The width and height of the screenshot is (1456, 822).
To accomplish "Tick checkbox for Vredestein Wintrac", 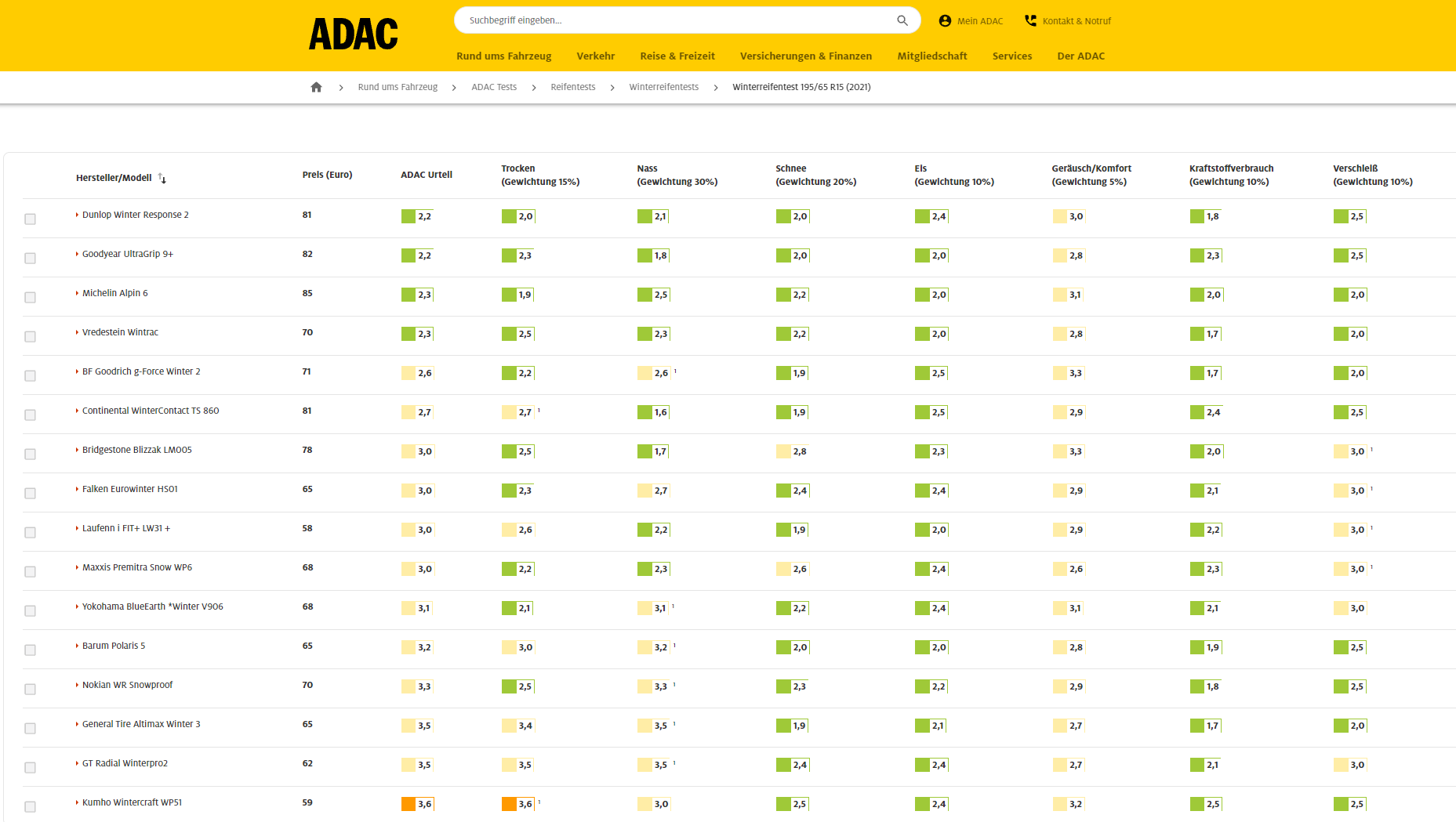I will [30, 336].
